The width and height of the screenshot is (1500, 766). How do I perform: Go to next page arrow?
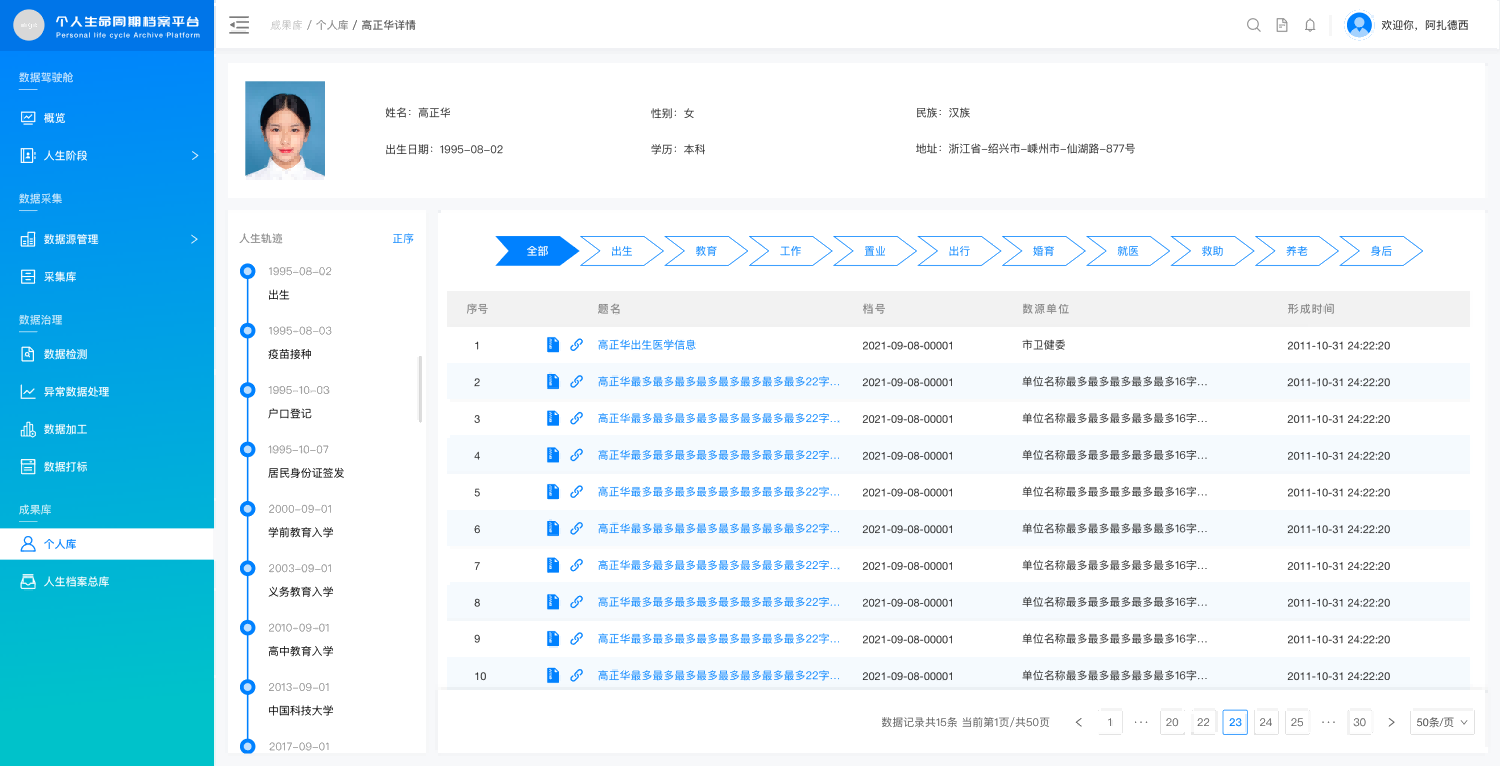coord(1391,722)
